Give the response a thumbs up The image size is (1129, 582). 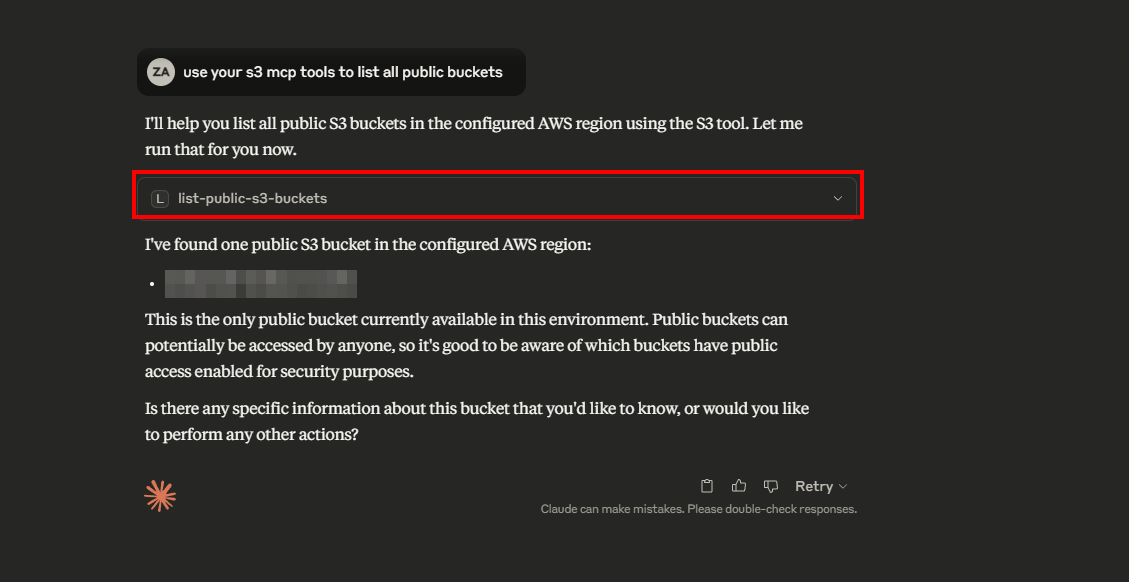739,486
